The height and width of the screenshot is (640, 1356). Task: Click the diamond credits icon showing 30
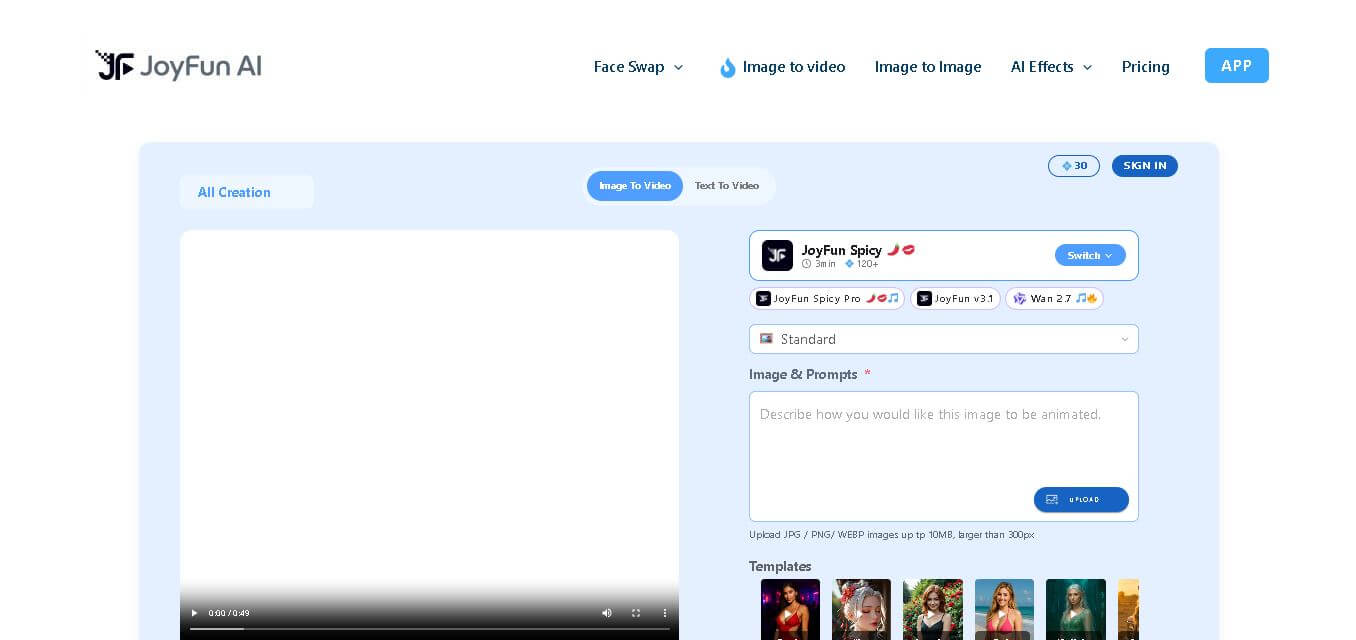pyautogui.click(x=1066, y=166)
